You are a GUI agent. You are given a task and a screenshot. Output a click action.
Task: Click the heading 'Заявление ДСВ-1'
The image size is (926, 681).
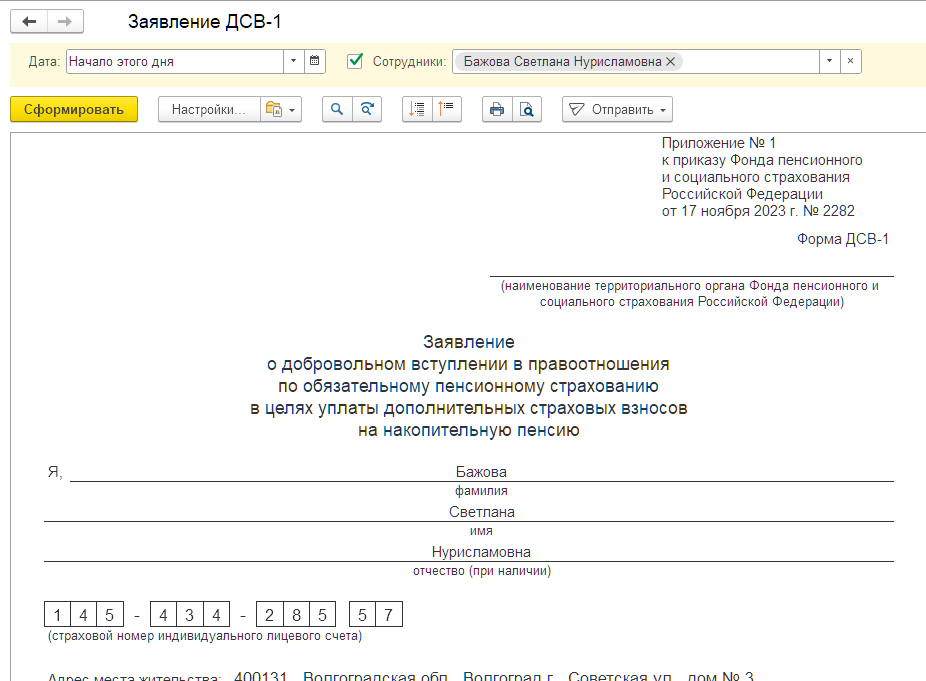204,22
